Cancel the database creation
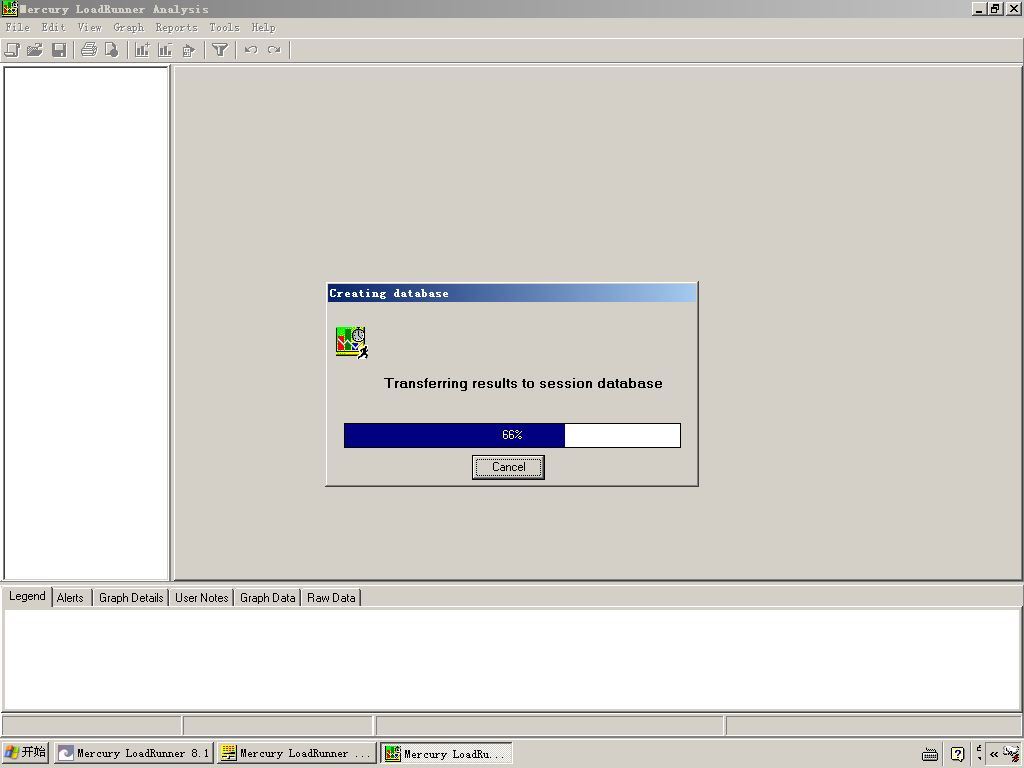The height and width of the screenshot is (768, 1024). point(508,467)
